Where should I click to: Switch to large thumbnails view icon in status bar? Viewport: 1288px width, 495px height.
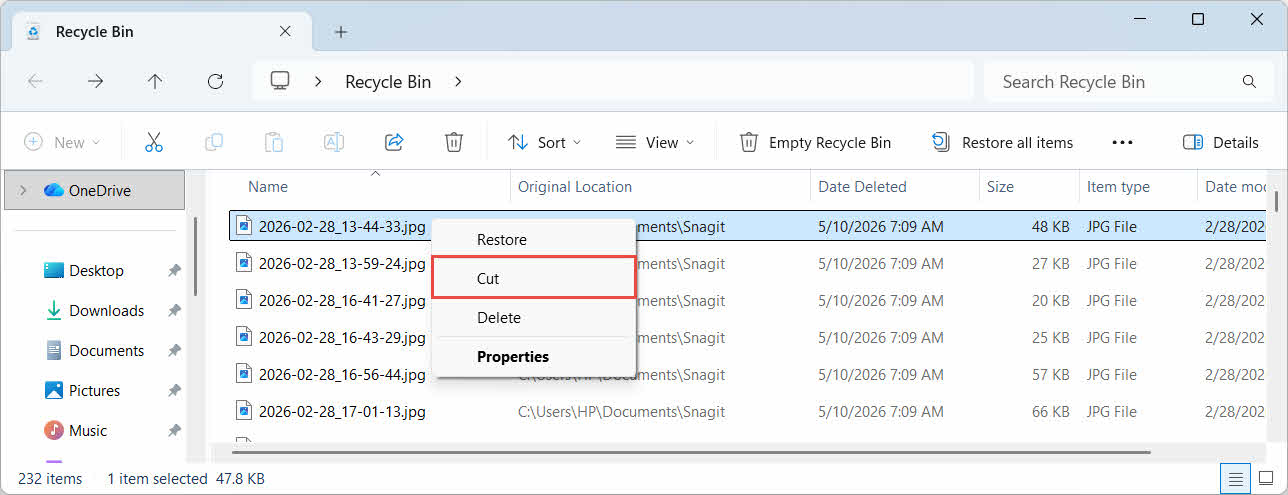coord(1265,479)
